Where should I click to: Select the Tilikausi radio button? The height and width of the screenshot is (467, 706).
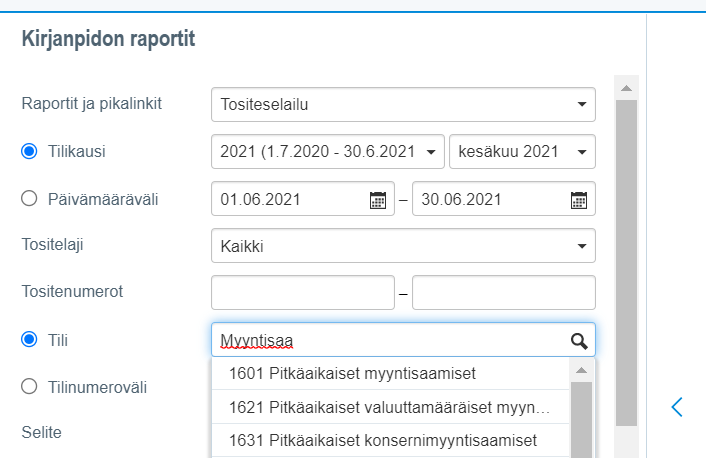(29, 151)
